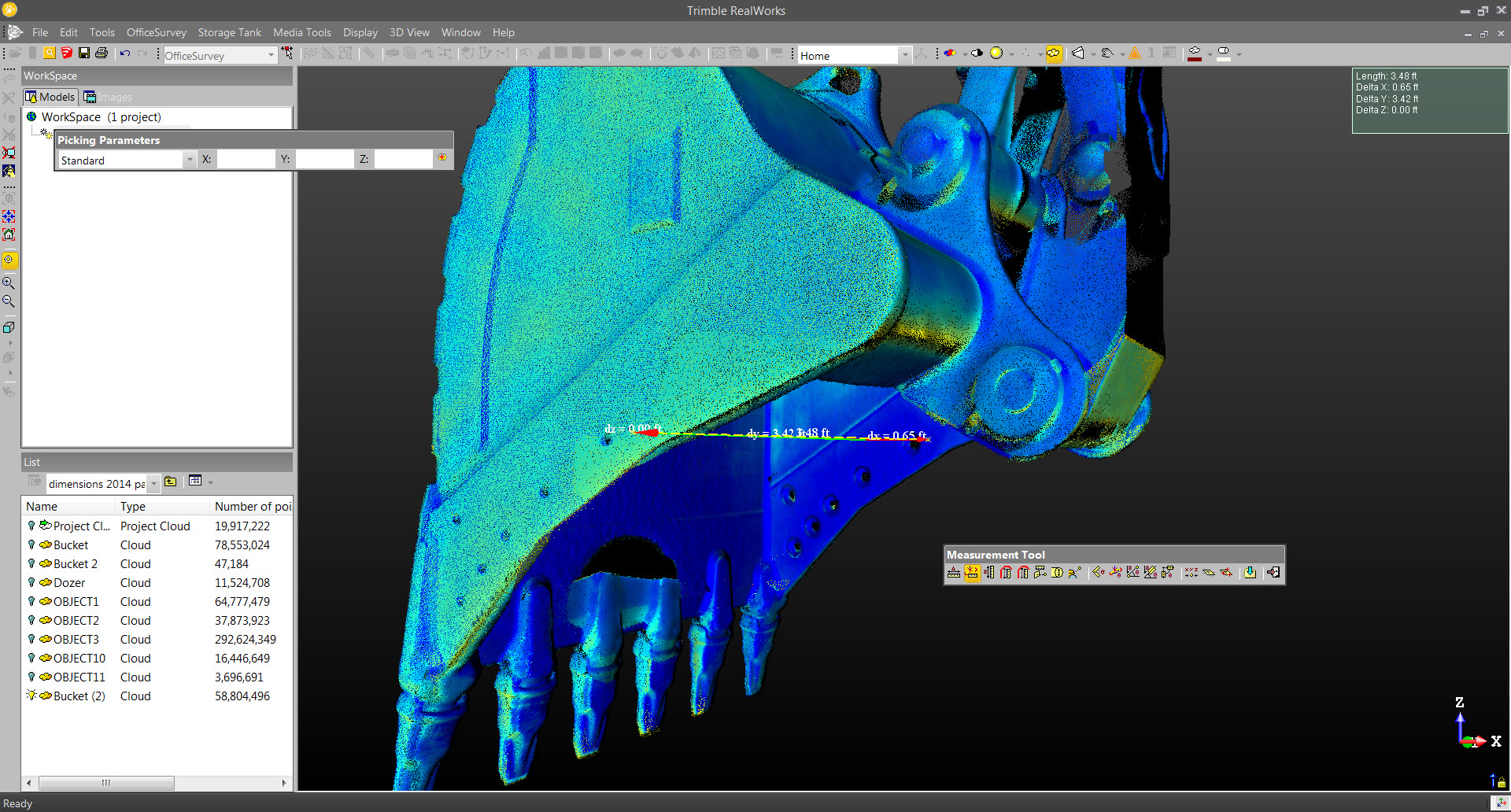Screen dimensions: 1511x812
Task: Activate the vertical height measurement tool
Action: (x=988, y=572)
